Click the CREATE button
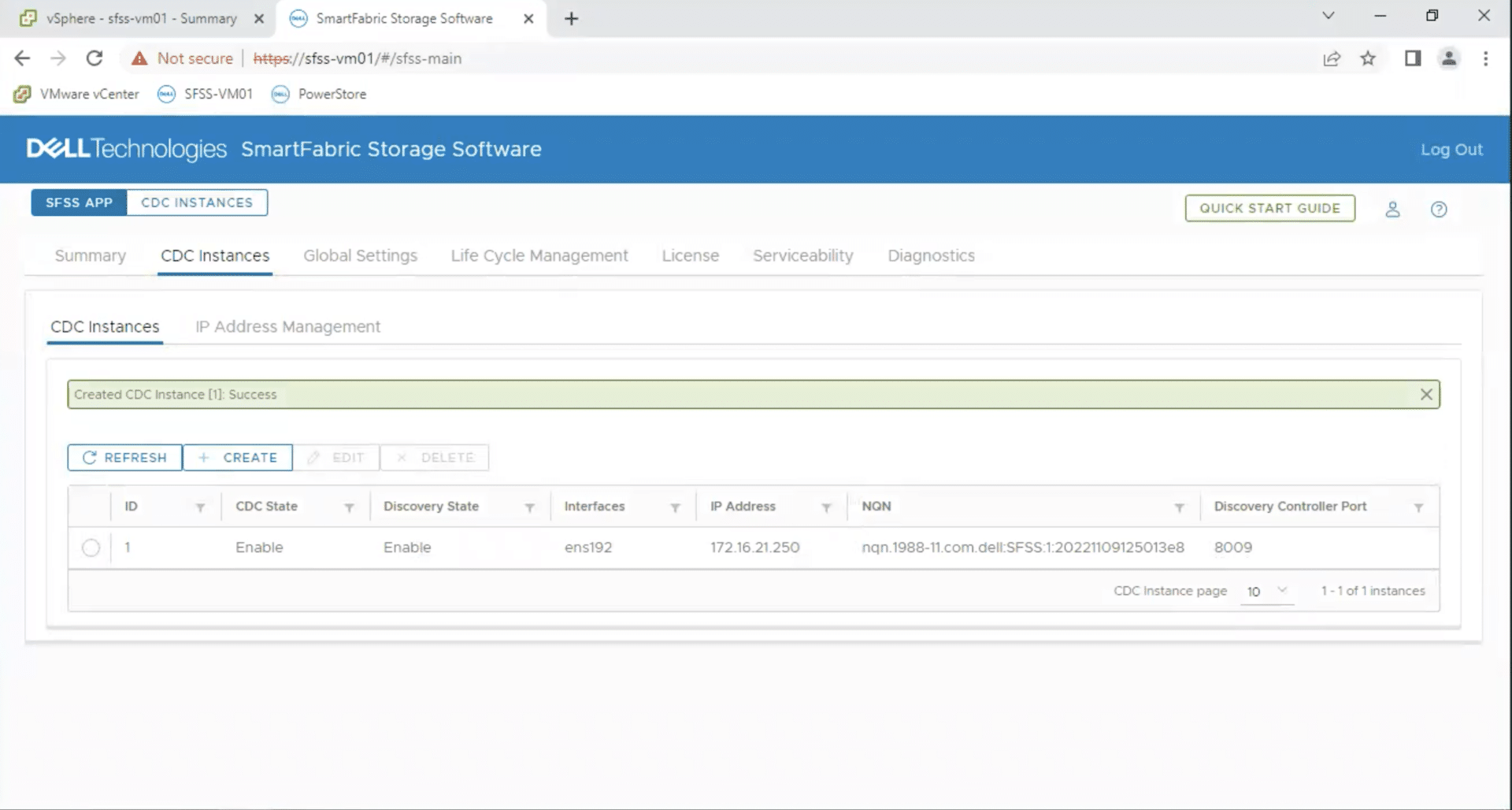The height and width of the screenshot is (810, 1512). (x=238, y=458)
